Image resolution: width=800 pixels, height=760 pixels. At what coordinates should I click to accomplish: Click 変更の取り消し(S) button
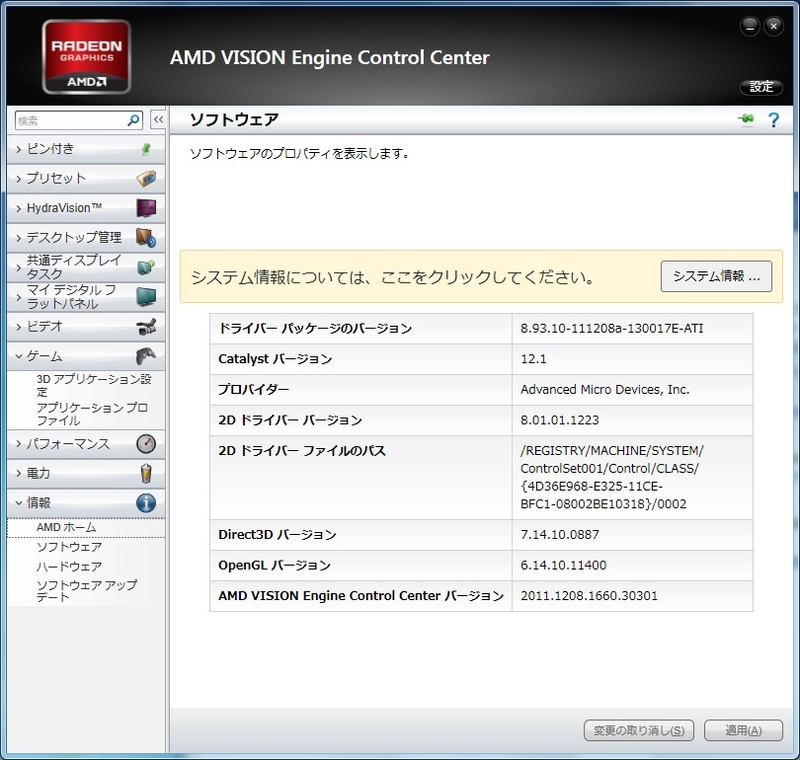[639, 730]
